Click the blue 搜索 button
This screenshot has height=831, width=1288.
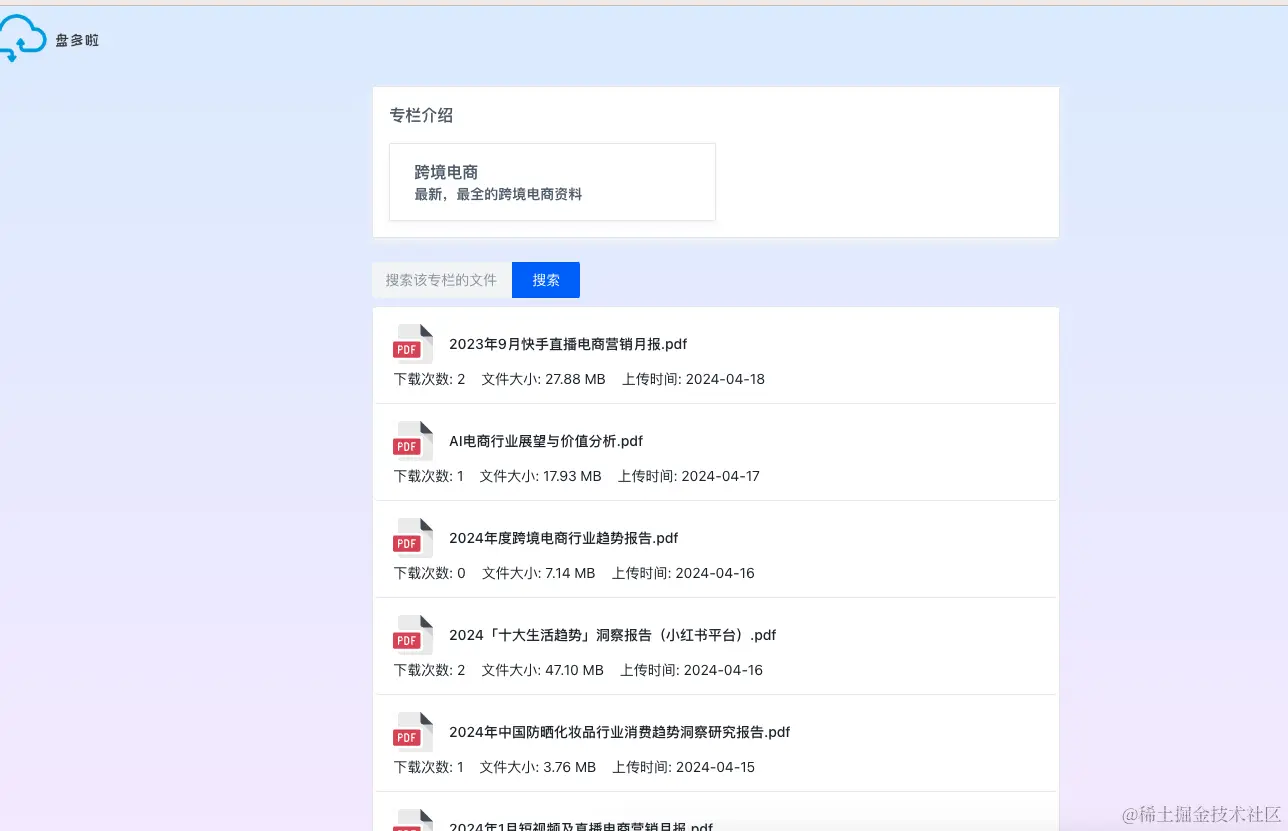tap(546, 280)
